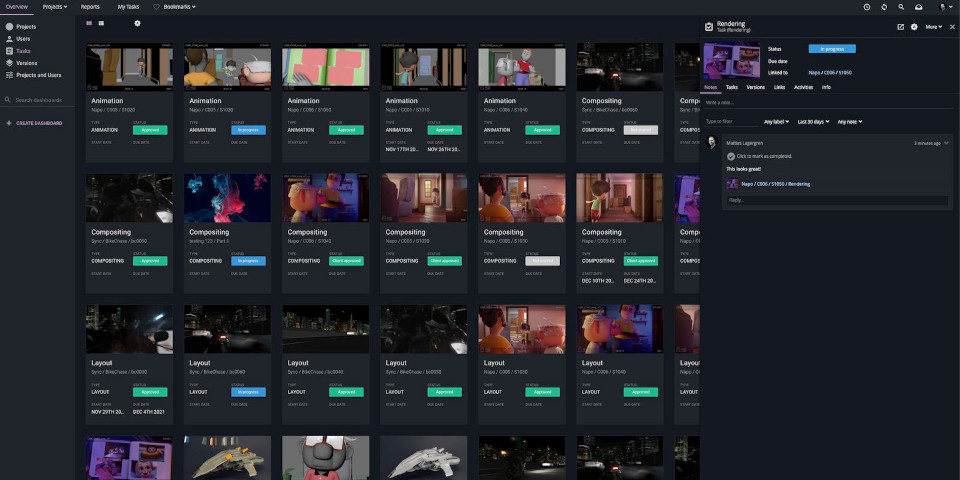Open the gear settings in Rendering panel
960x480 pixels.
914,27
